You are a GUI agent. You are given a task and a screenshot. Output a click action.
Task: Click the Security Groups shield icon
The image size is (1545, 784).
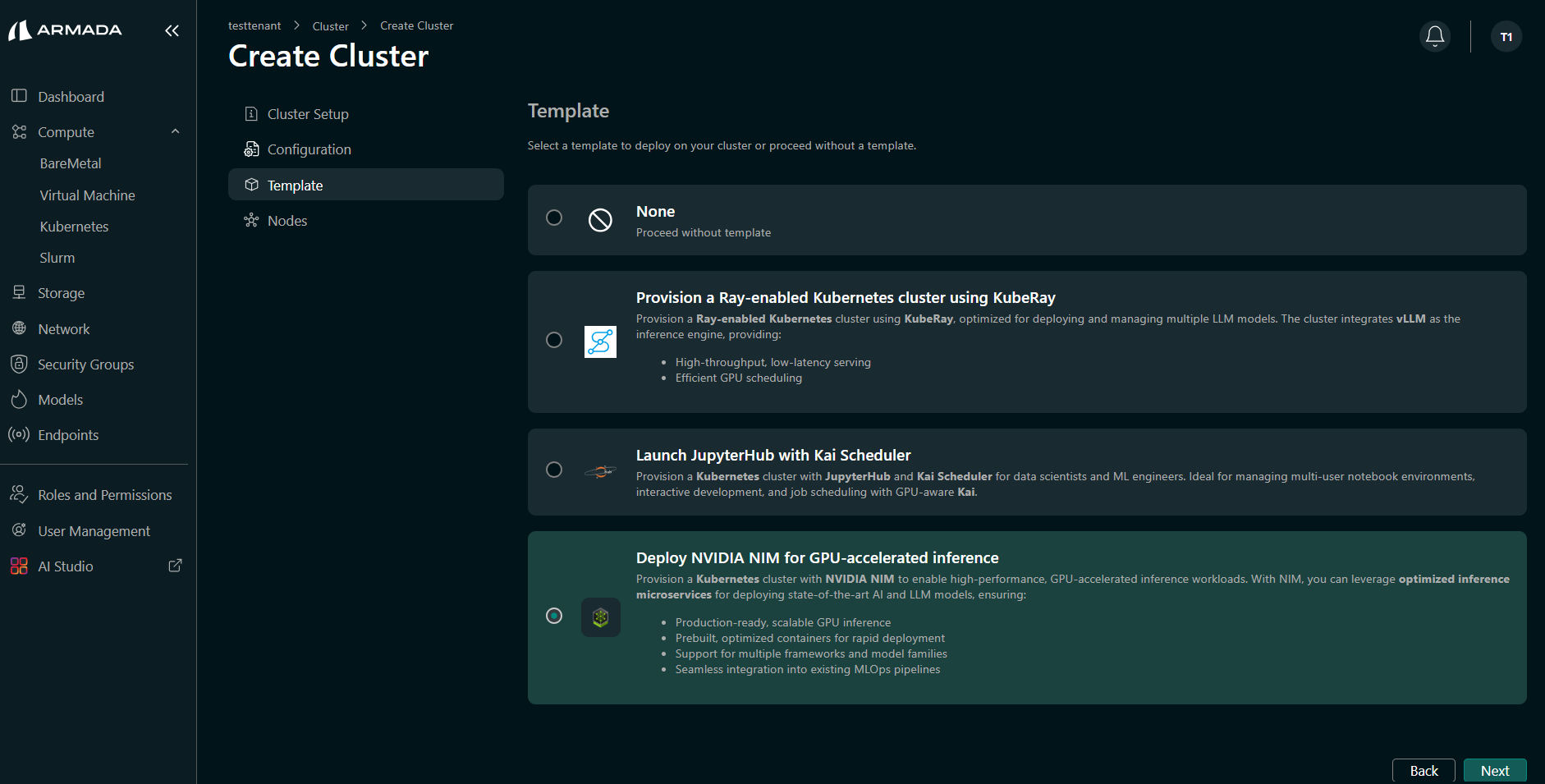[x=19, y=364]
